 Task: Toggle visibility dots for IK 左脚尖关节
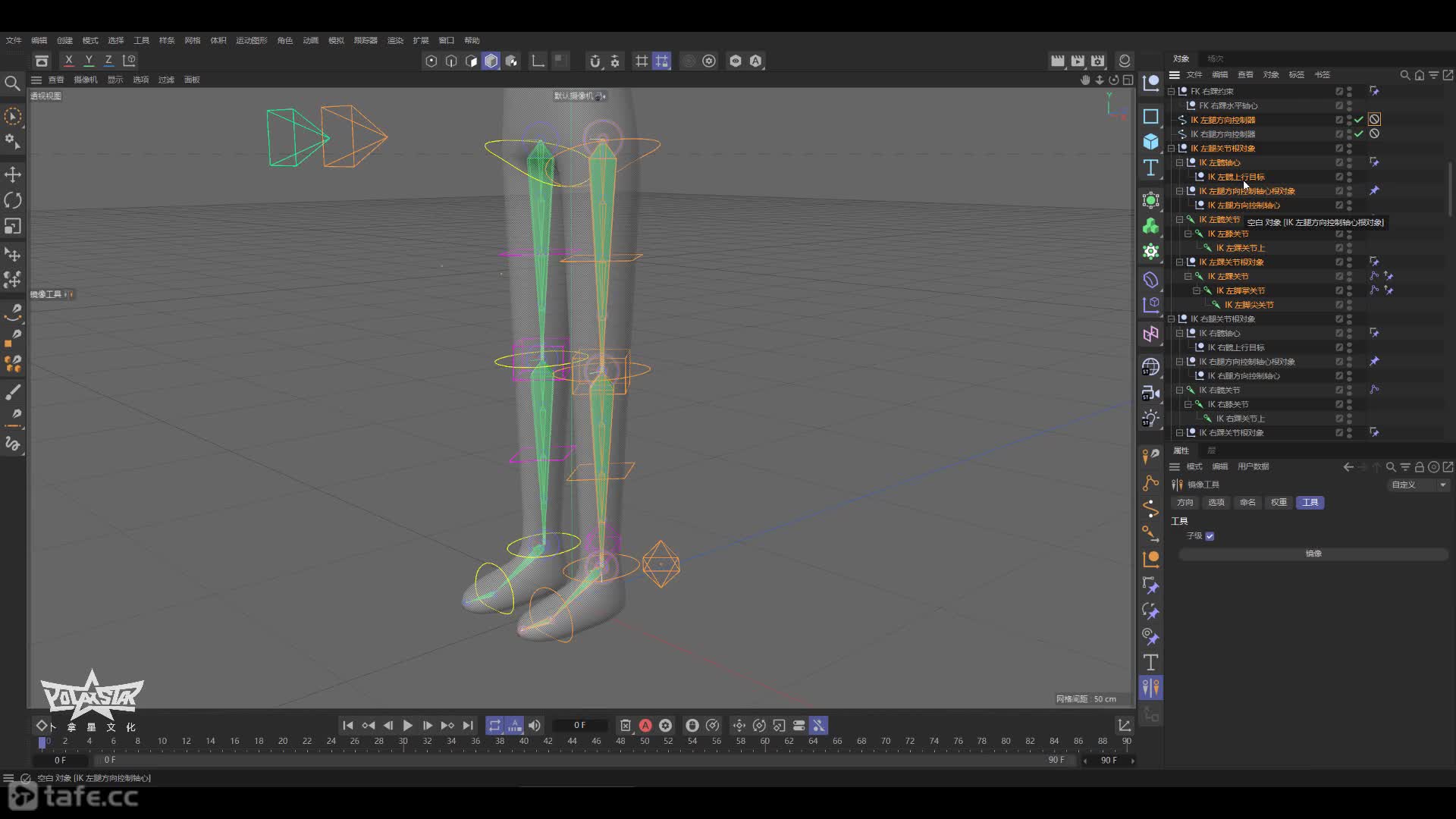tap(1349, 305)
